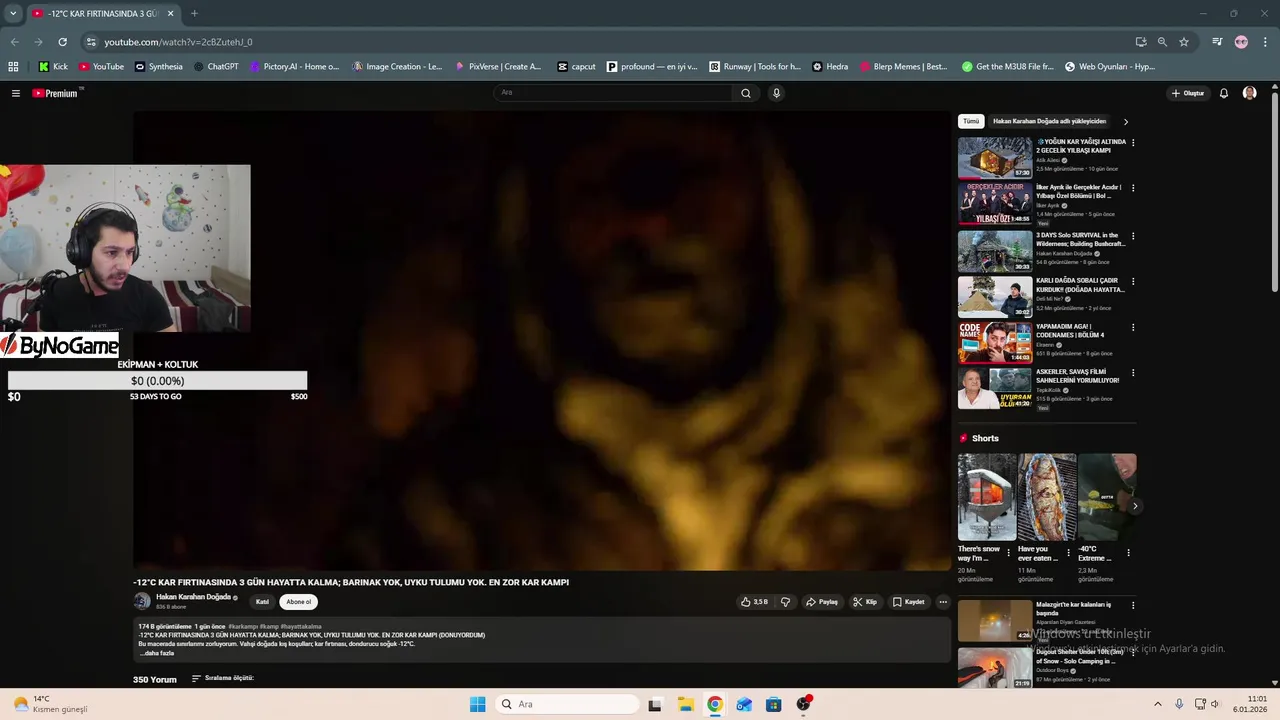This screenshot has height=720, width=1280.
Task: Open the ChatGPT bookmark
Action: pos(216,67)
